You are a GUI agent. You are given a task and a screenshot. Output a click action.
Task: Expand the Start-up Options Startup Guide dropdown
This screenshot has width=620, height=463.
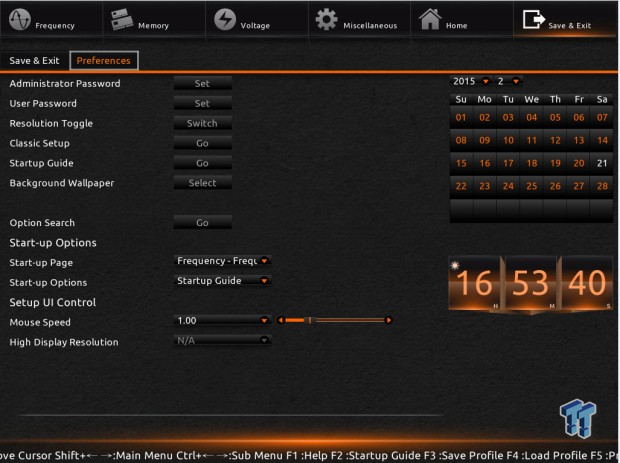pyautogui.click(x=222, y=281)
